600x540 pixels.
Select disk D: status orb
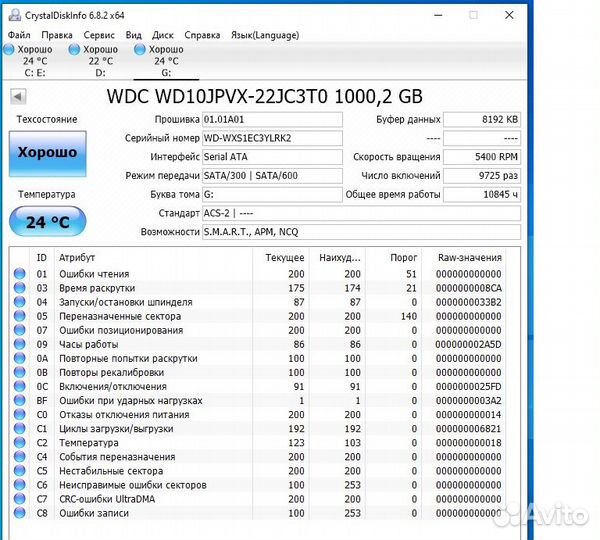74,49
